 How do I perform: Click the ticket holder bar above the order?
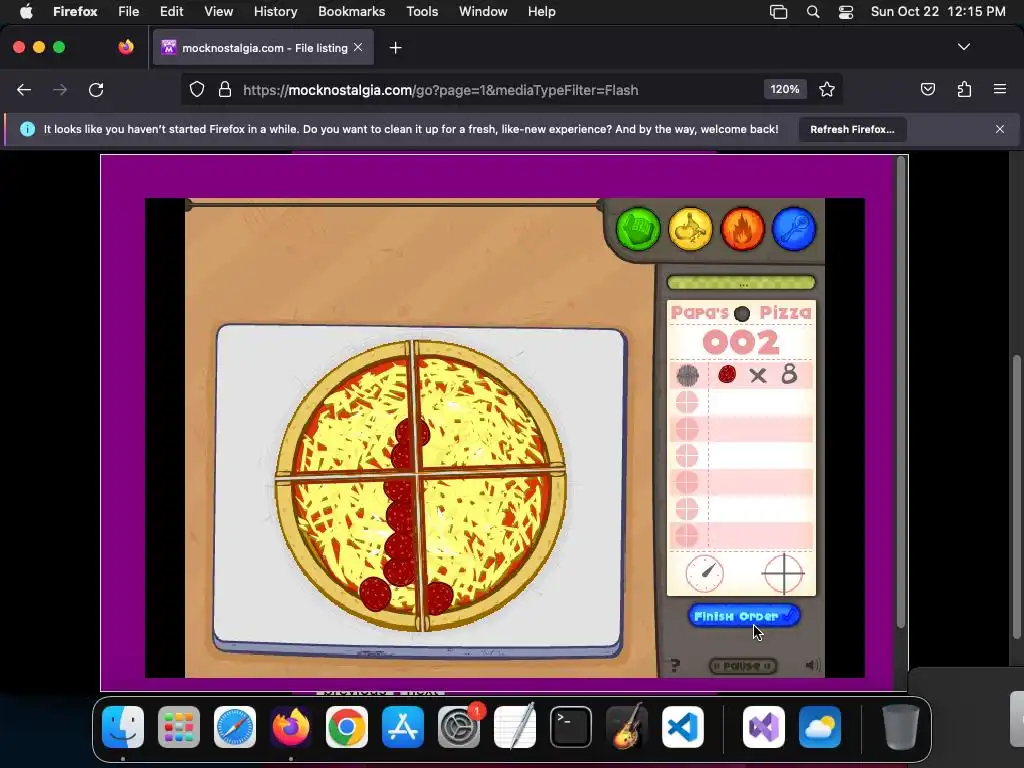[x=741, y=283]
